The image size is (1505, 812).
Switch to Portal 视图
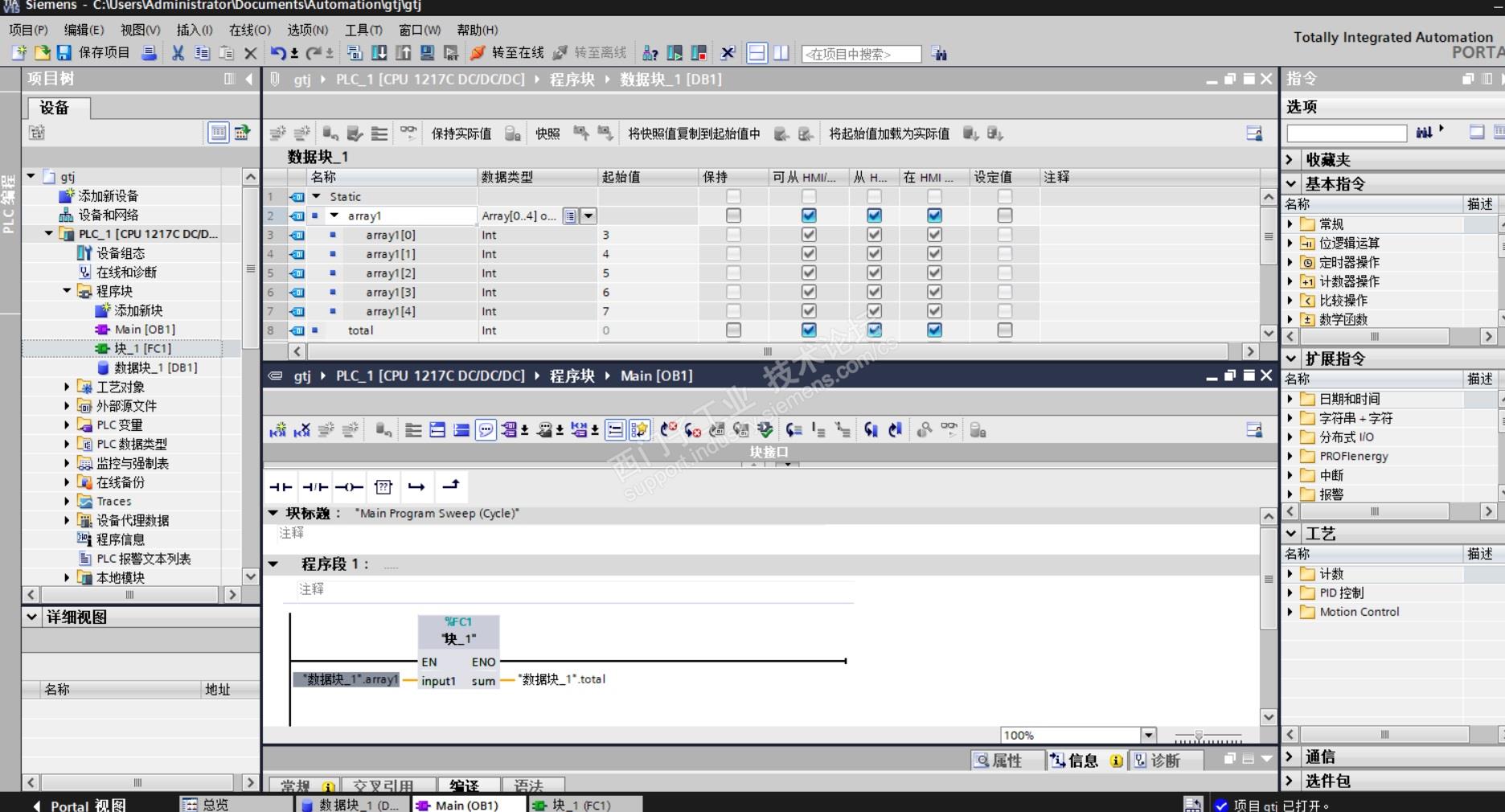pyautogui.click(x=80, y=805)
